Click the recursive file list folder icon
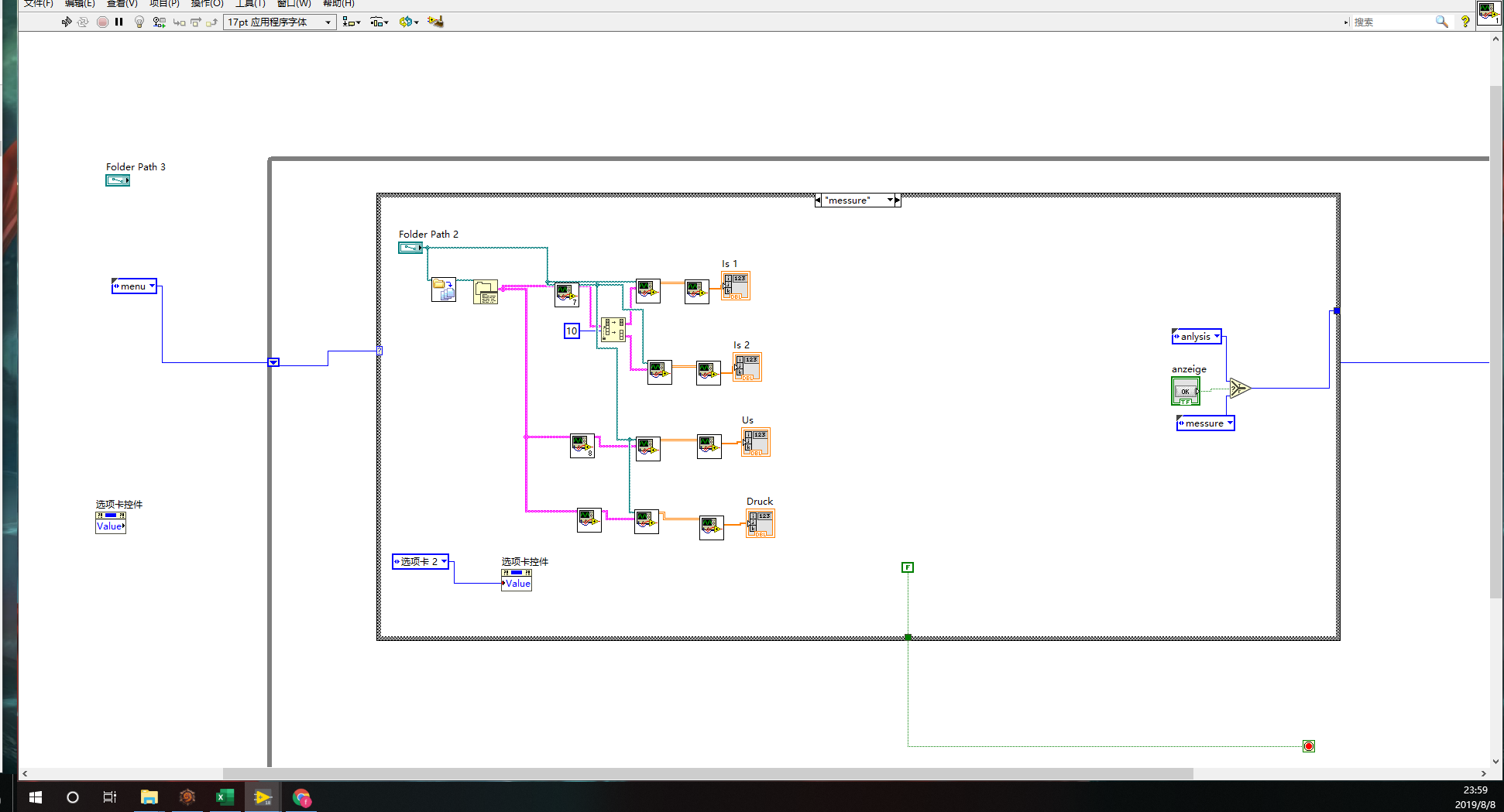1504x812 pixels. [444, 290]
